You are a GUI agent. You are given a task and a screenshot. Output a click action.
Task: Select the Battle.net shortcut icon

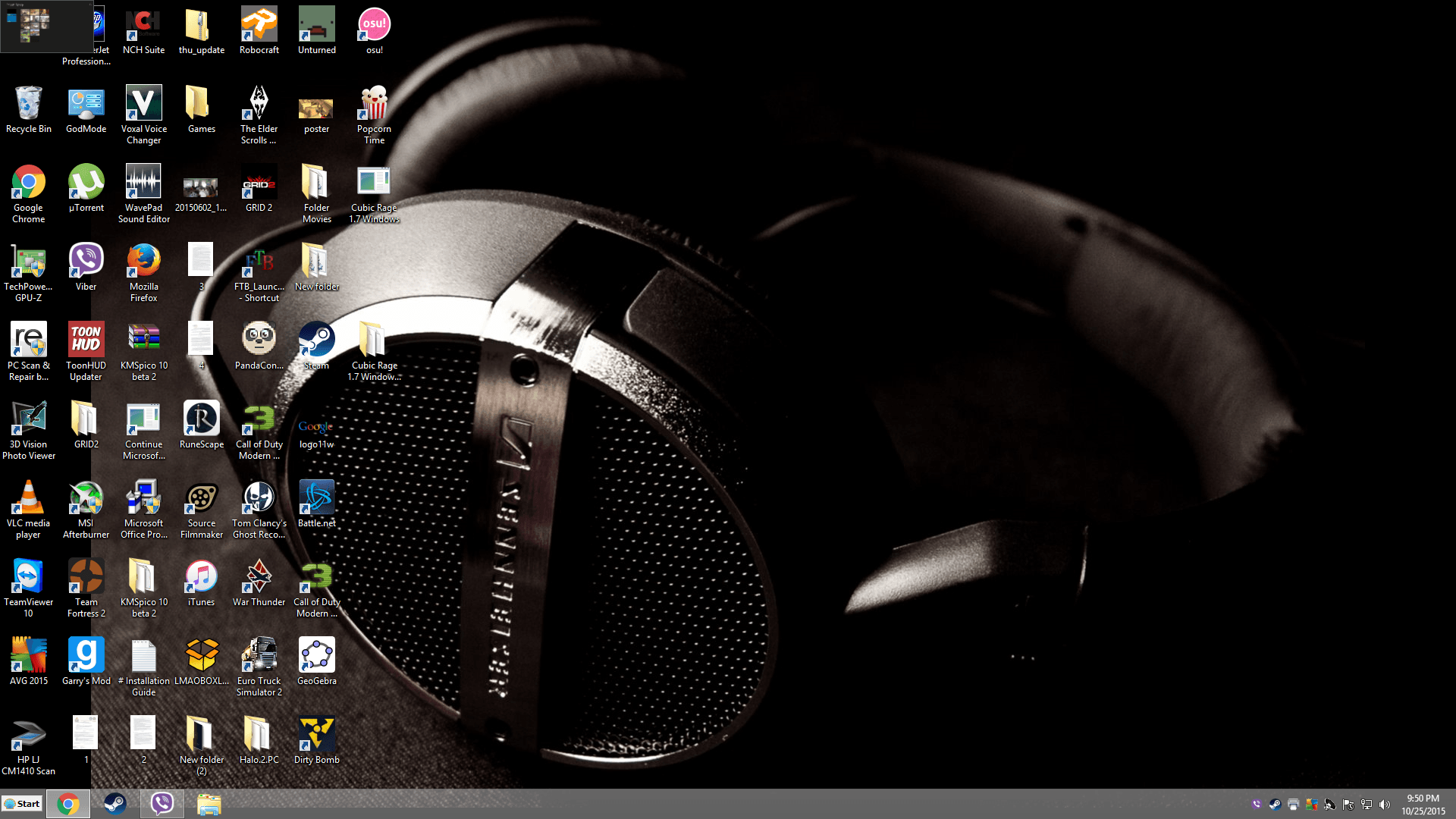point(316,498)
